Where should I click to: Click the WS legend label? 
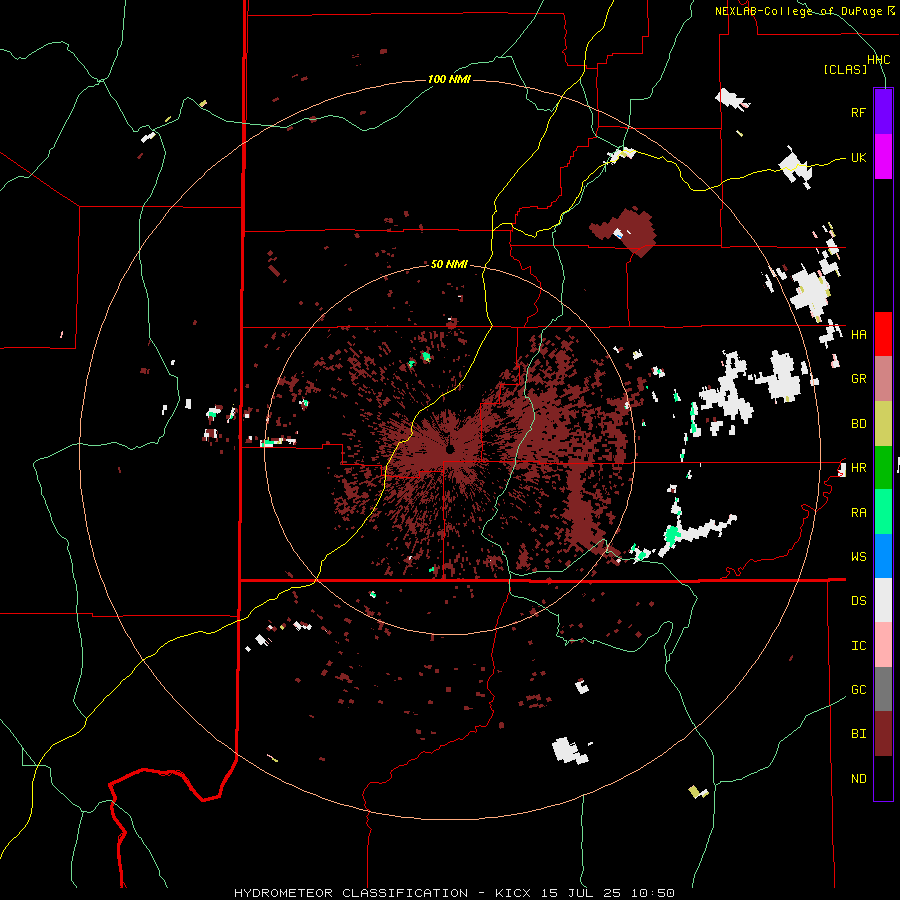(x=858, y=557)
